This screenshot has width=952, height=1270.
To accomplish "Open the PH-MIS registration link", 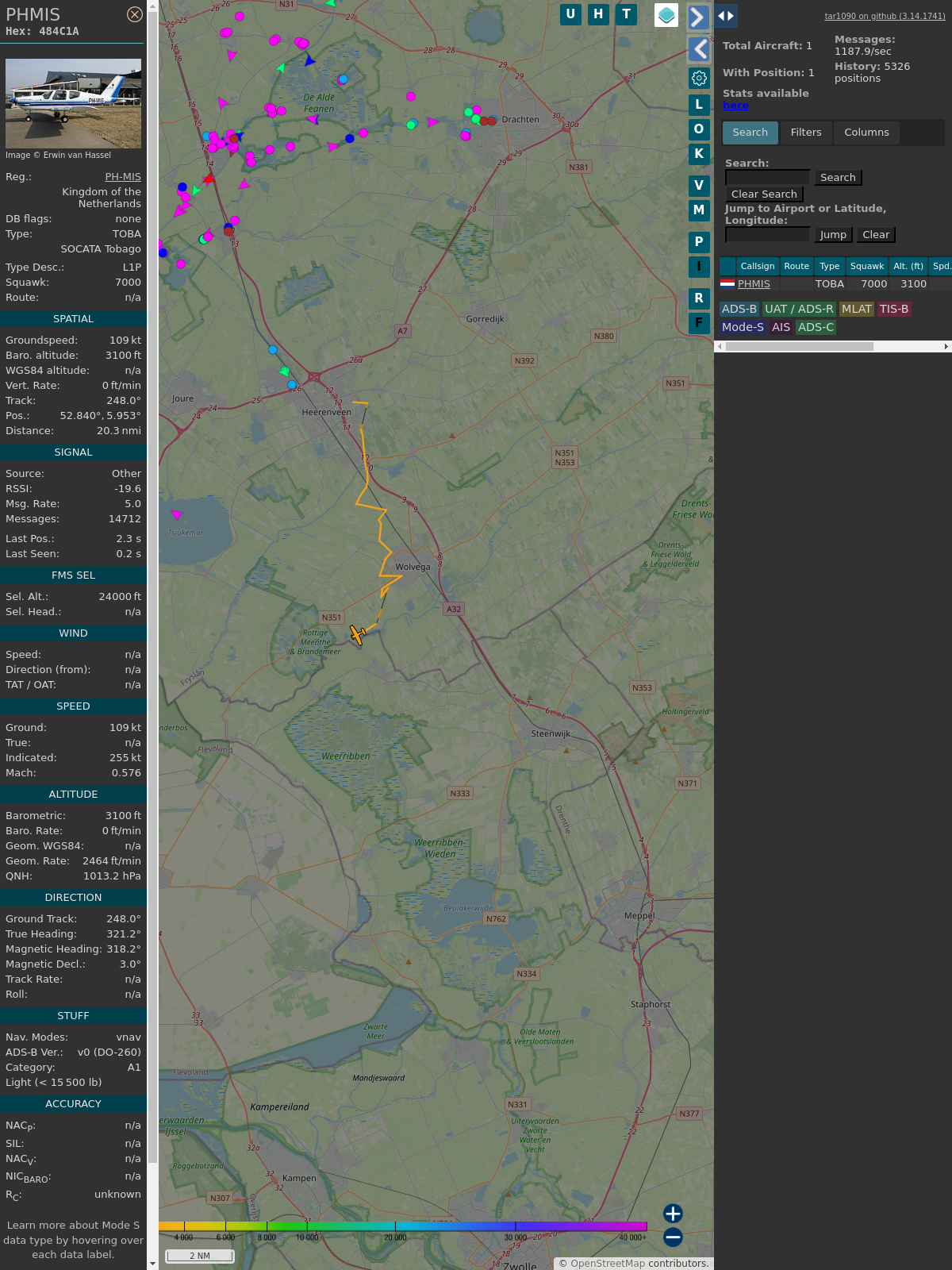I will 123,177.
